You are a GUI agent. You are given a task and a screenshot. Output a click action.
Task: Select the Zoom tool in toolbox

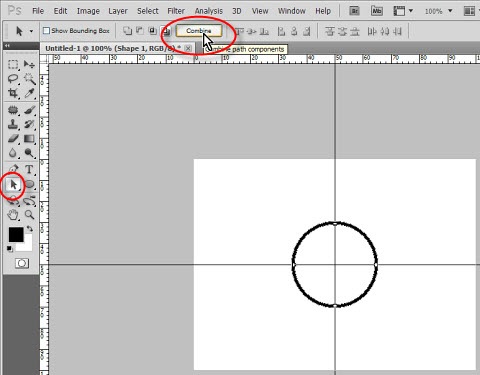tap(29, 215)
